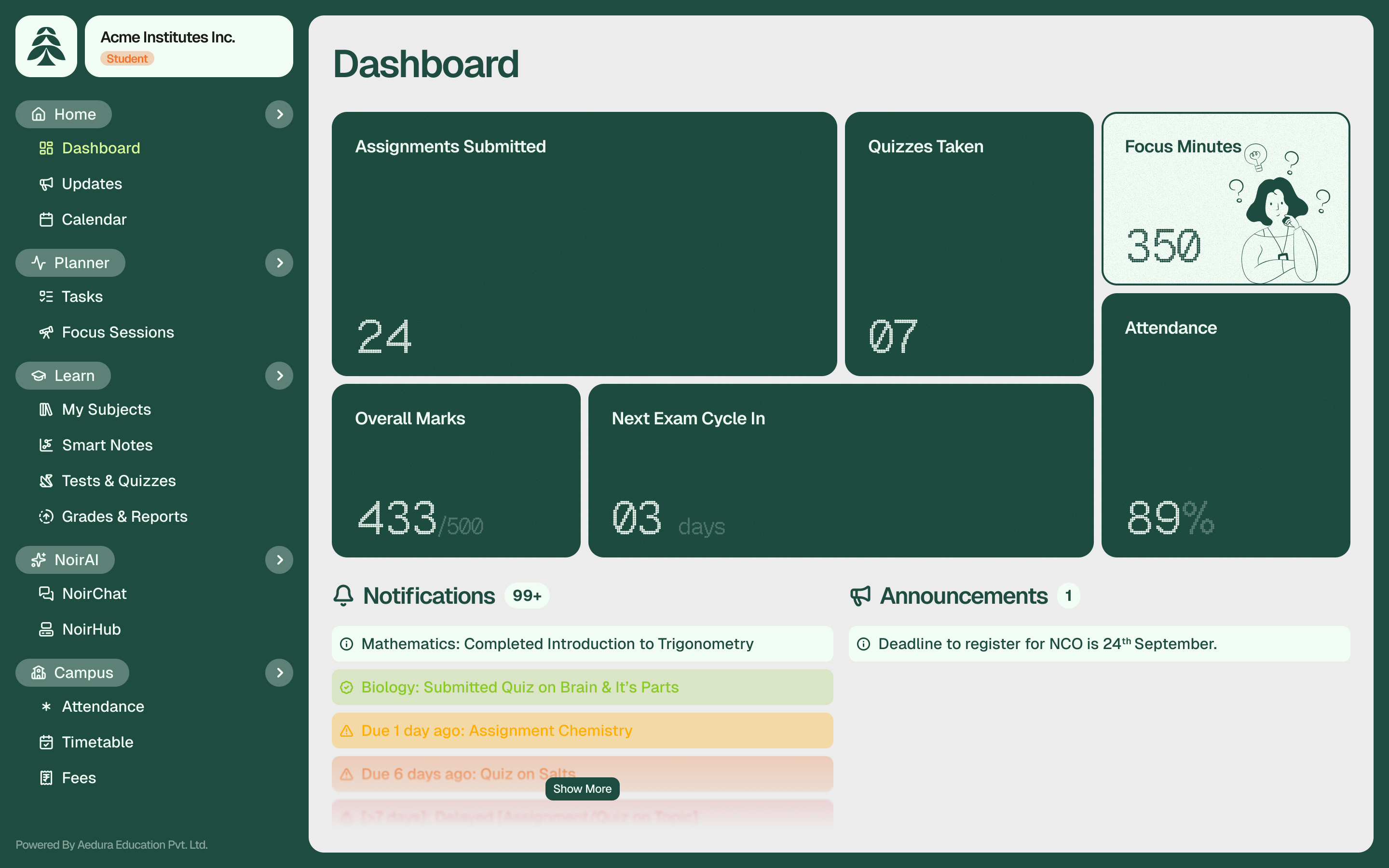Click the Student role badge

(x=127, y=58)
